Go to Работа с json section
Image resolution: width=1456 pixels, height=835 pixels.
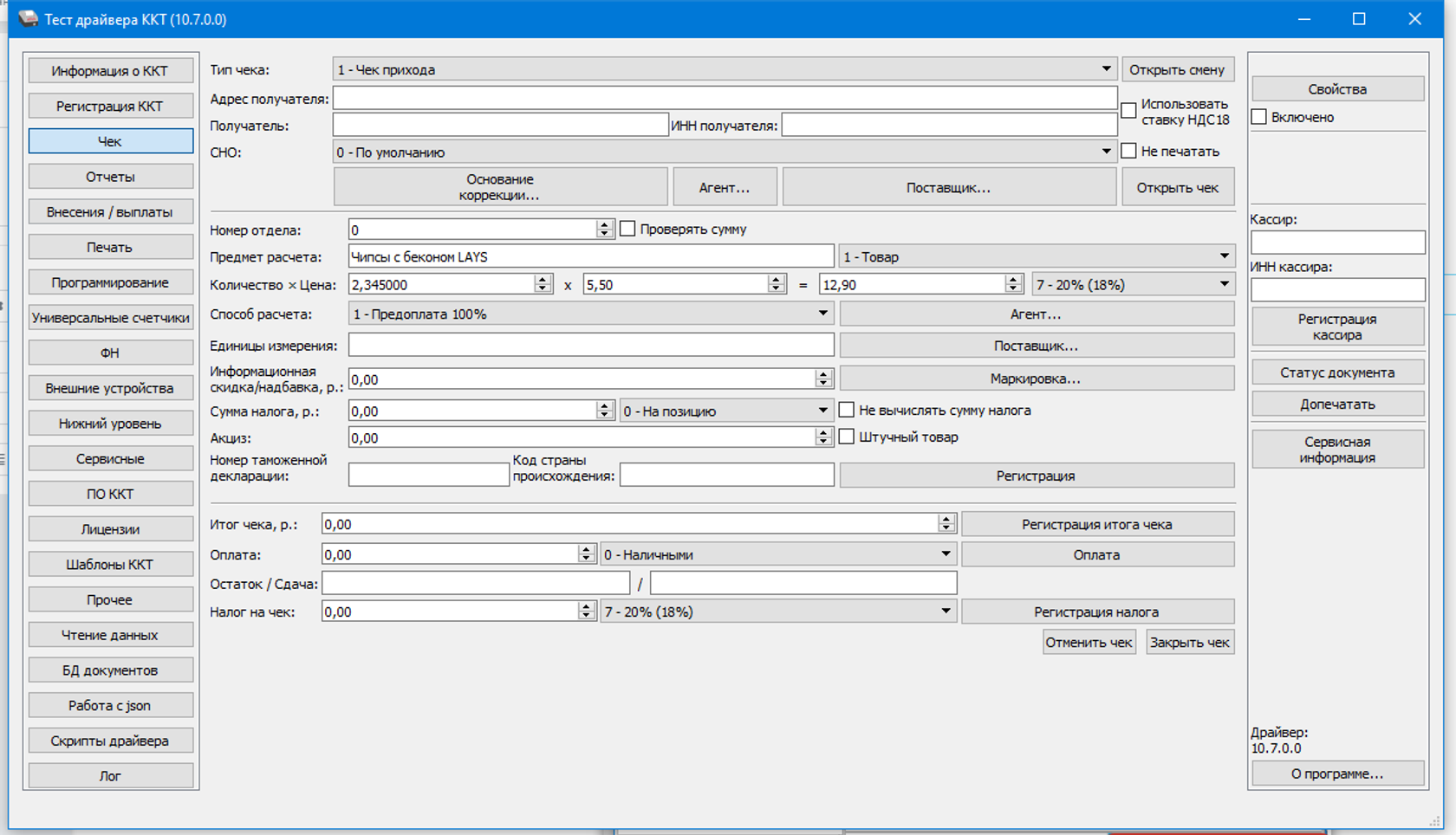[110, 705]
